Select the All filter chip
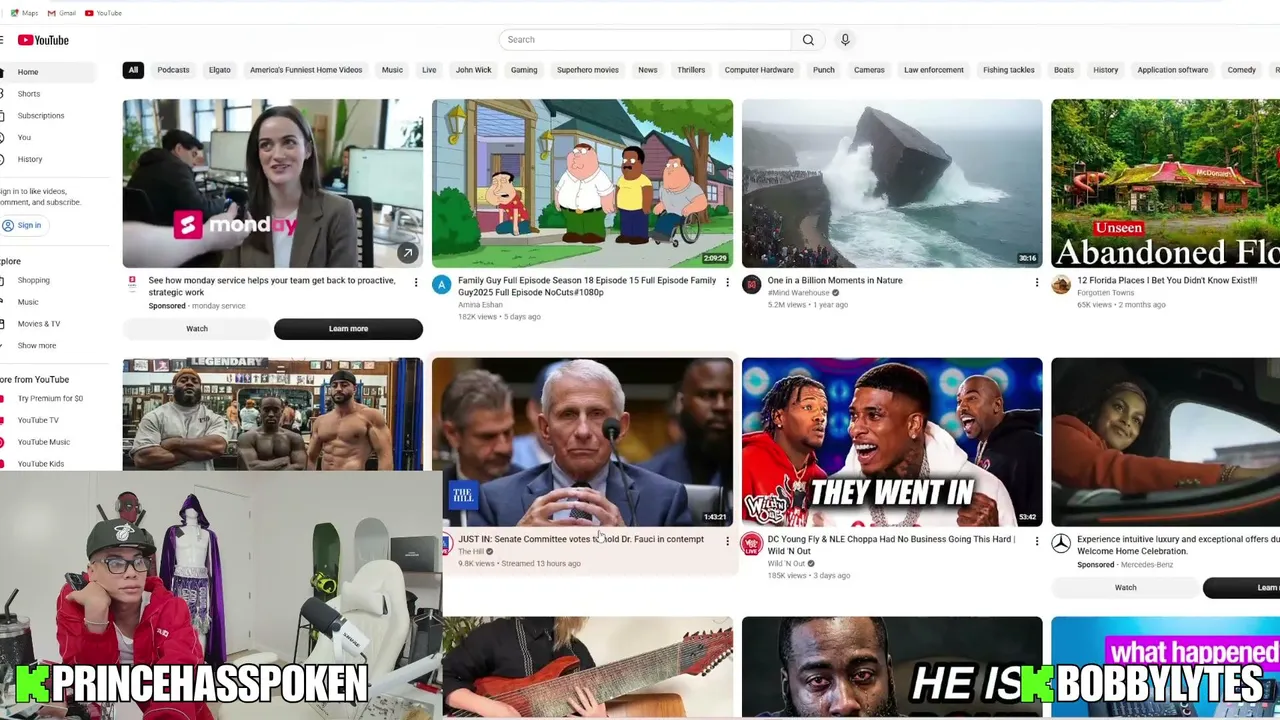The width and height of the screenshot is (1280, 720). point(133,70)
